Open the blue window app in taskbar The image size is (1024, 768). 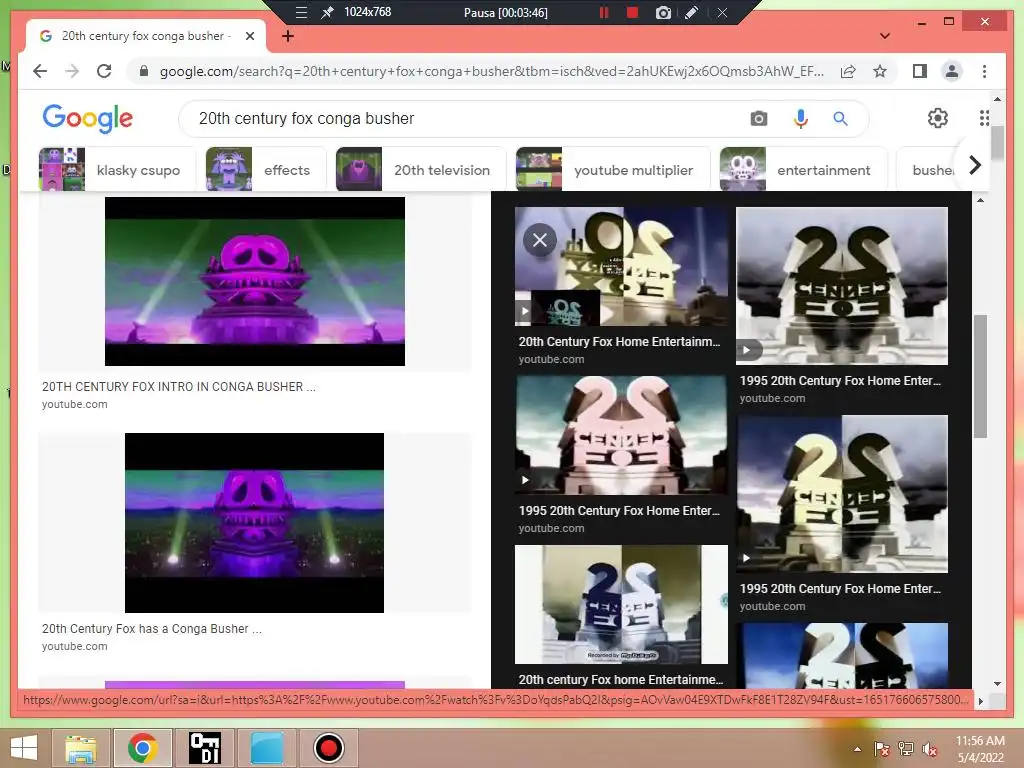[266, 748]
